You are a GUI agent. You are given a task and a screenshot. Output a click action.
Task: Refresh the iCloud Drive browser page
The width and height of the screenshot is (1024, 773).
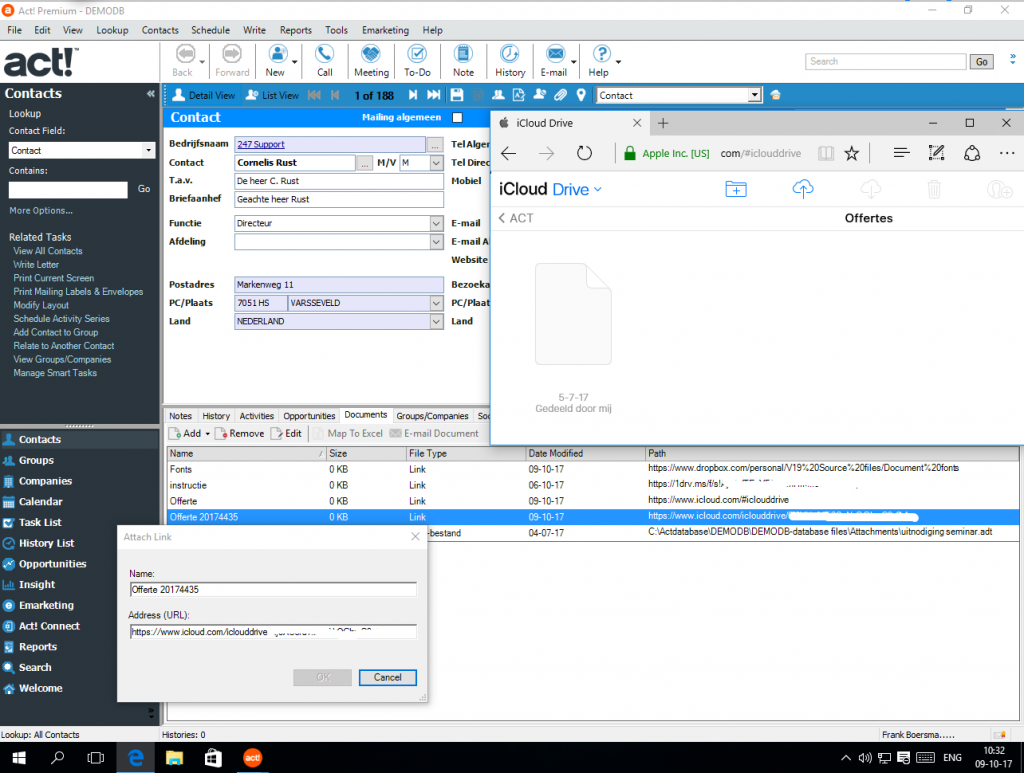(585, 153)
